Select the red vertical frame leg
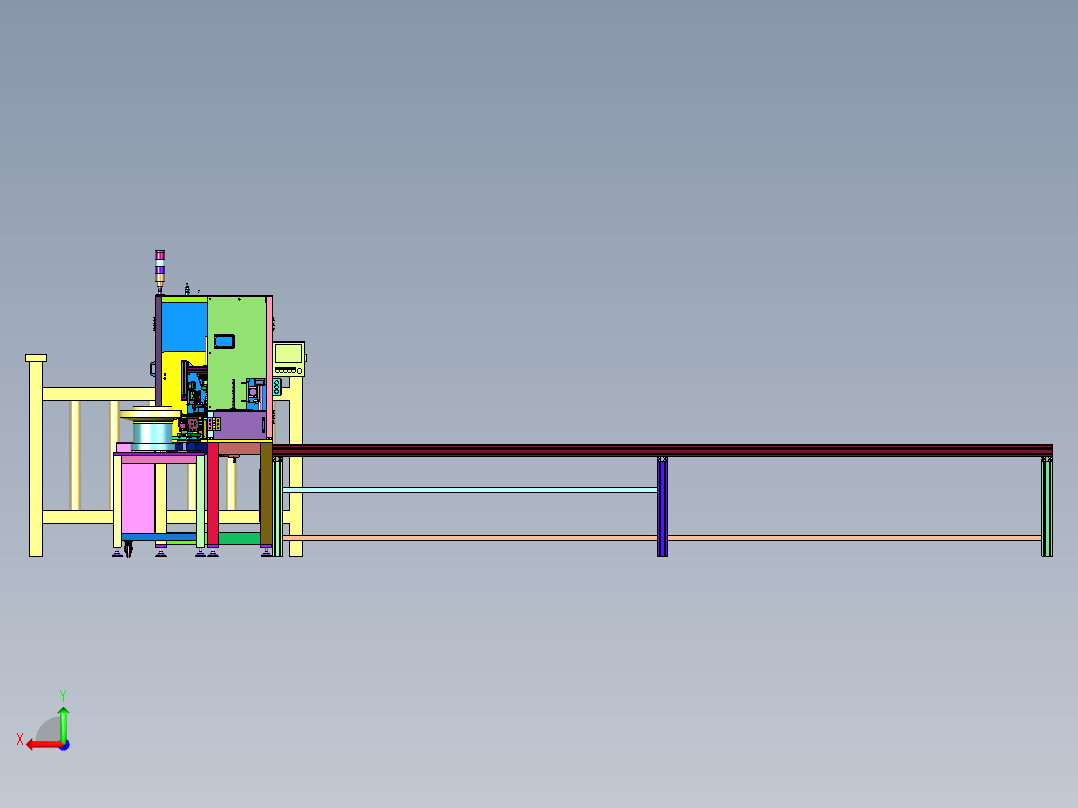This screenshot has height=808, width=1078. tap(213, 494)
